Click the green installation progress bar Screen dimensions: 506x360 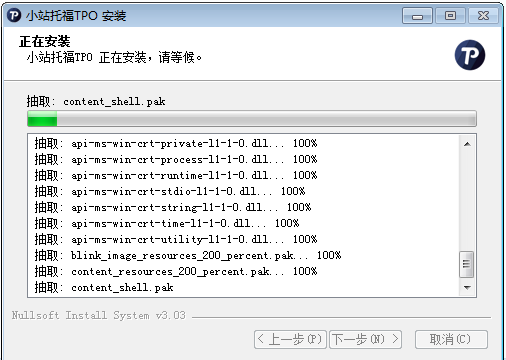coord(252,119)
